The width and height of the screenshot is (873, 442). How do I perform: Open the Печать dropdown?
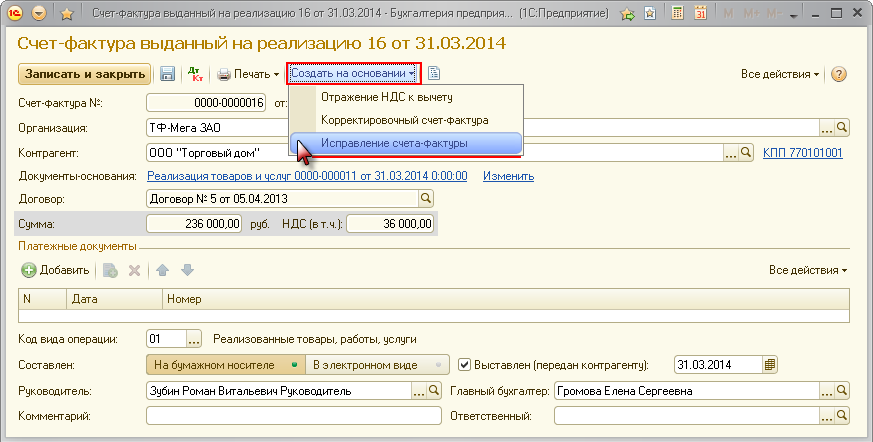(248, 74)
